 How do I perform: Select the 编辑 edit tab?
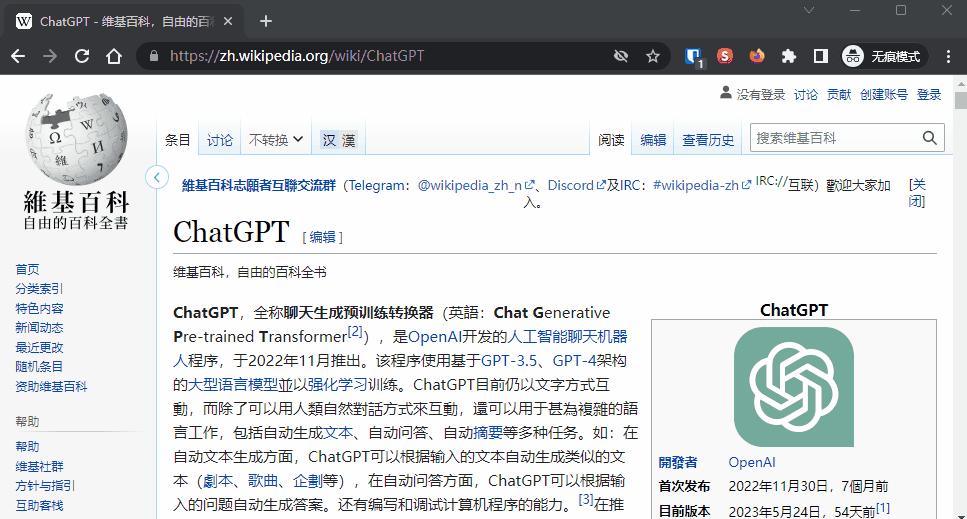653,141
